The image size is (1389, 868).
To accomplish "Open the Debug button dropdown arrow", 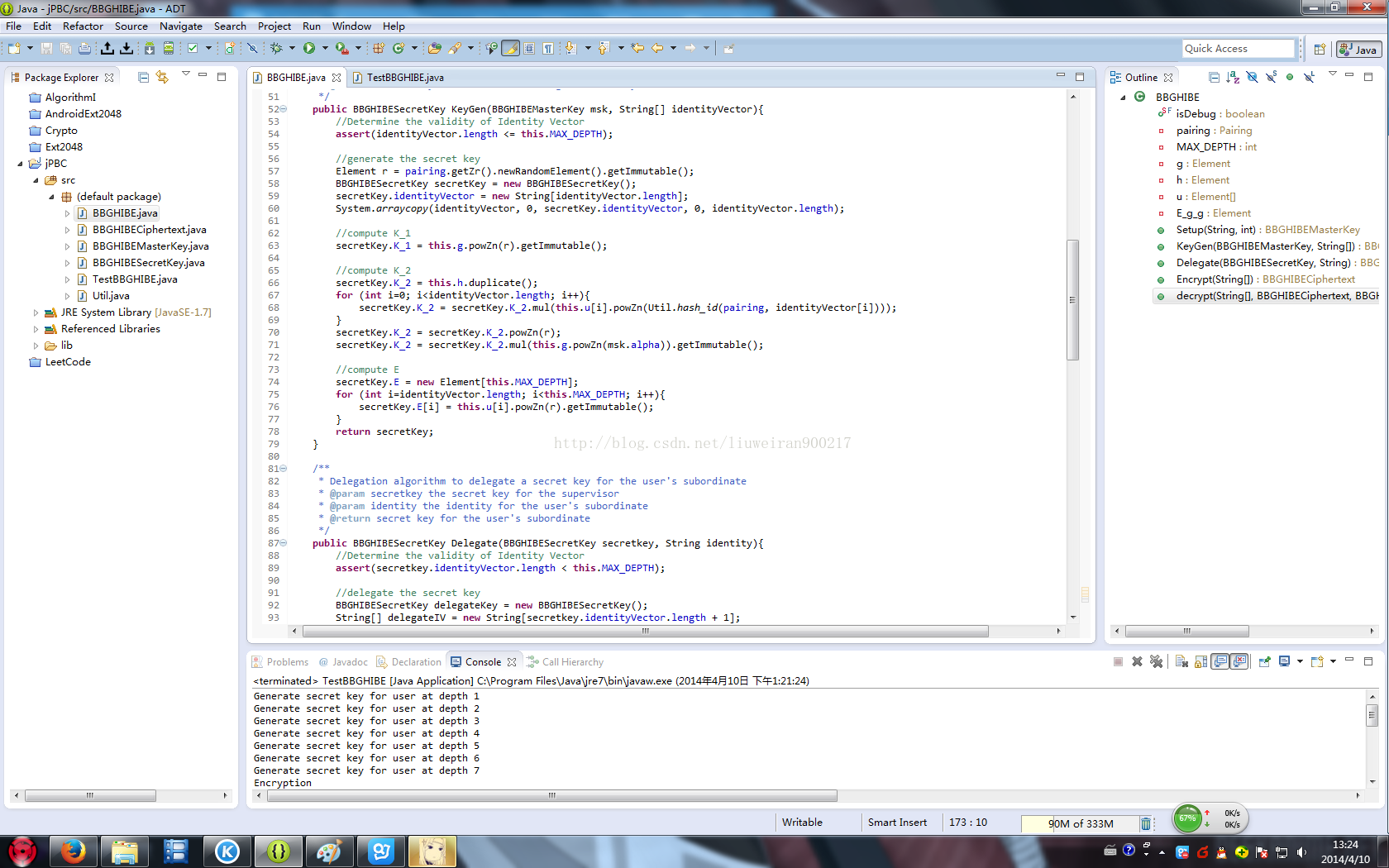I will [x=292, y=49].
